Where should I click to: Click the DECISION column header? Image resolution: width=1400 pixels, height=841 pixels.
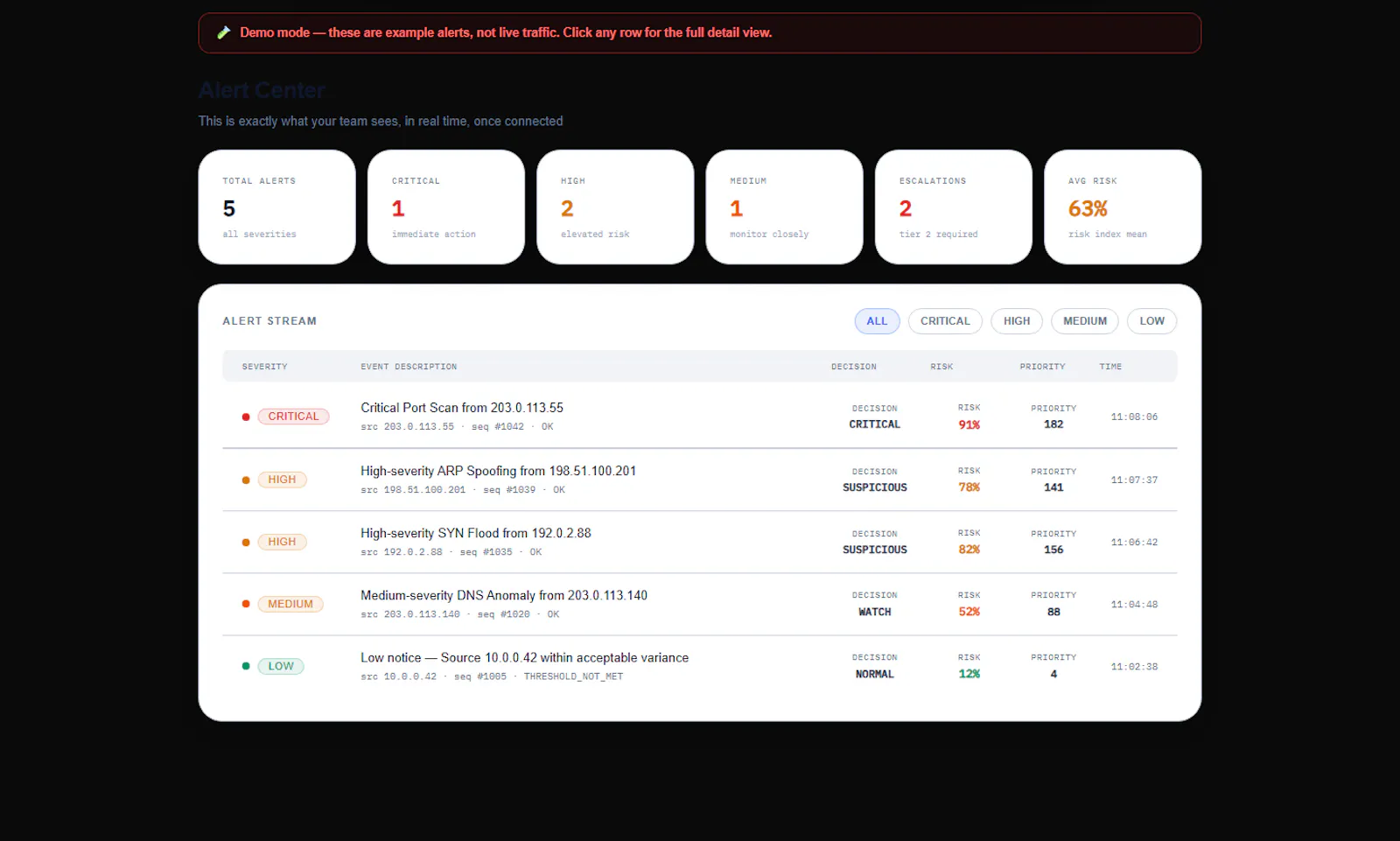point(854,367)
